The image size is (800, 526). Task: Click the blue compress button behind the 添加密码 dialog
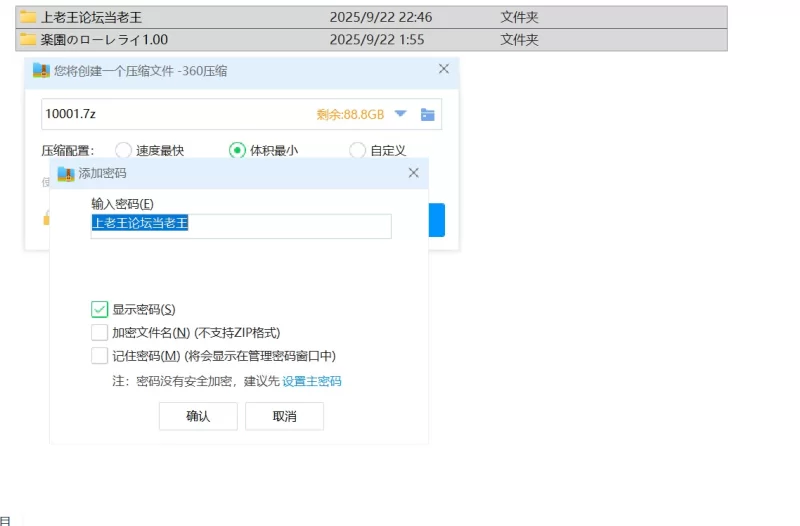pyautogui.click(x=437, y=220)
